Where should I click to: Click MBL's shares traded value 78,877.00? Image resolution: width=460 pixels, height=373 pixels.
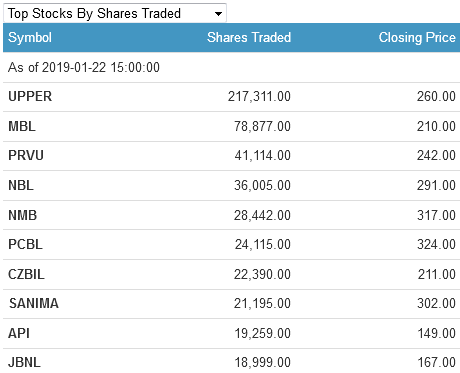click(262, 126)
